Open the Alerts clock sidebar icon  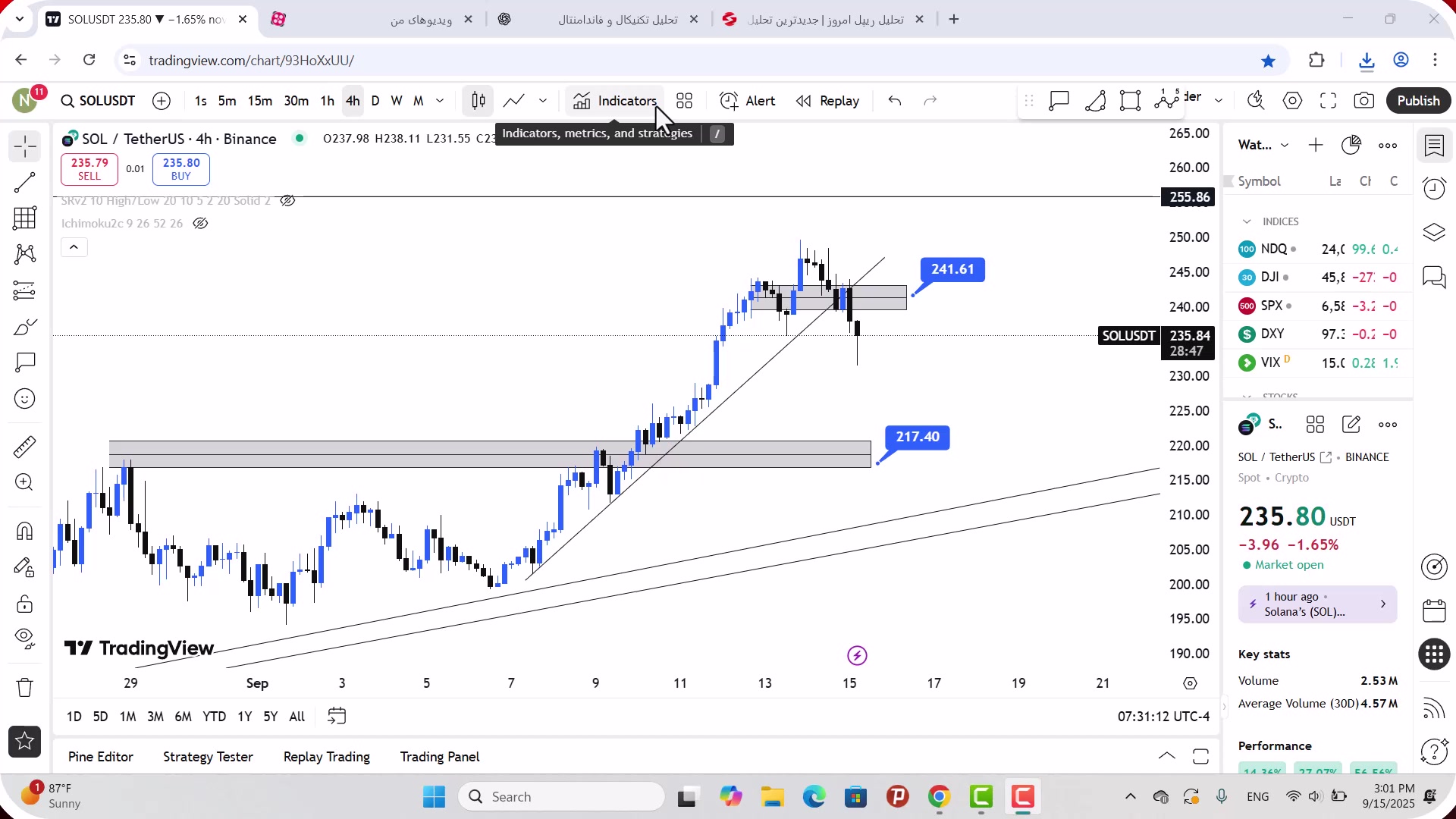pyautogui.click(x=1434, y=188)
